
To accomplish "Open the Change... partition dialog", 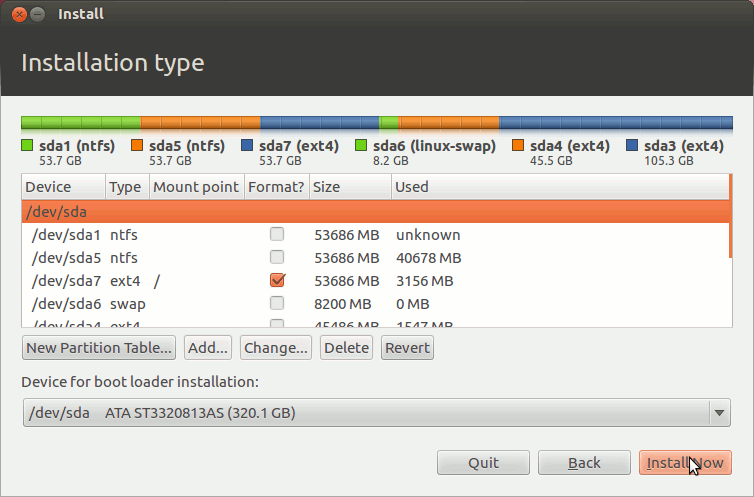I will (276, 348).
